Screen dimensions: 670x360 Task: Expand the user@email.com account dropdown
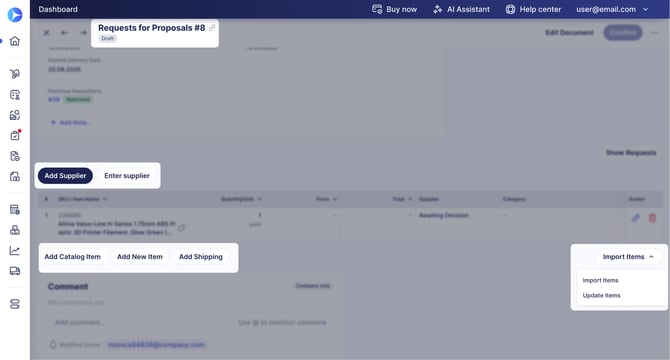[x=645, y=9]
